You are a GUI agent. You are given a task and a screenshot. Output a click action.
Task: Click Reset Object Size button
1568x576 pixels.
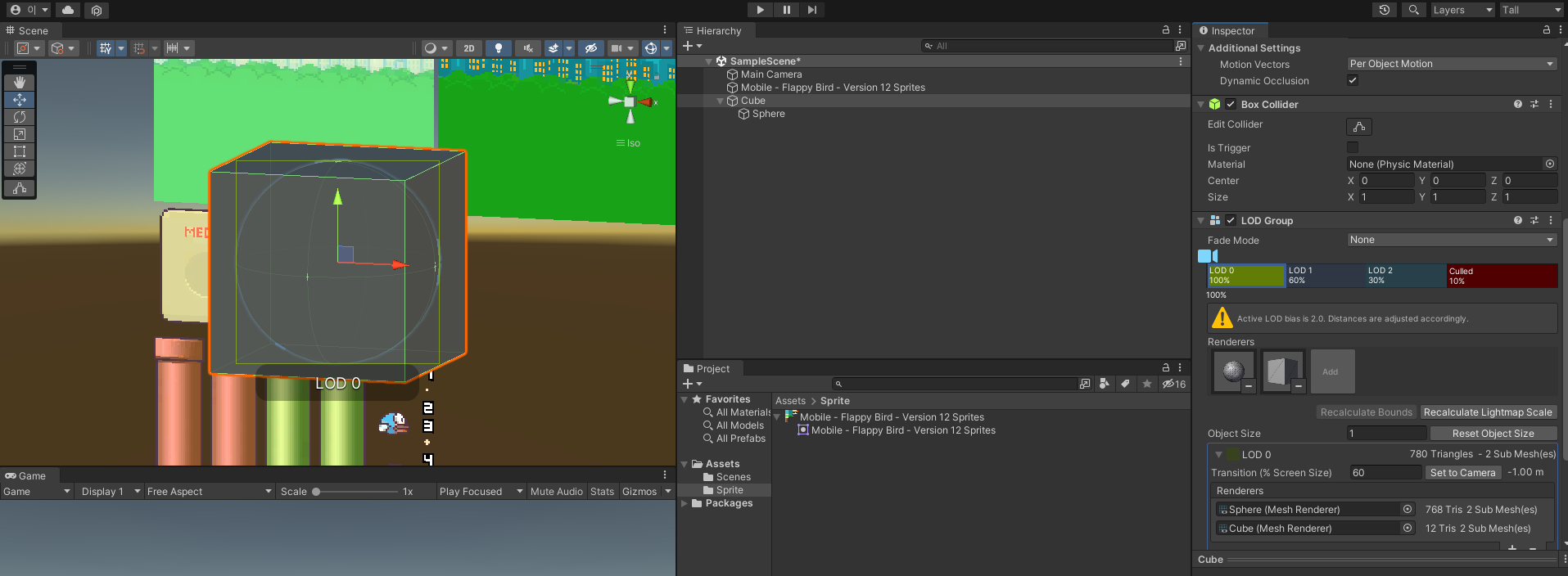(1493, 434)
